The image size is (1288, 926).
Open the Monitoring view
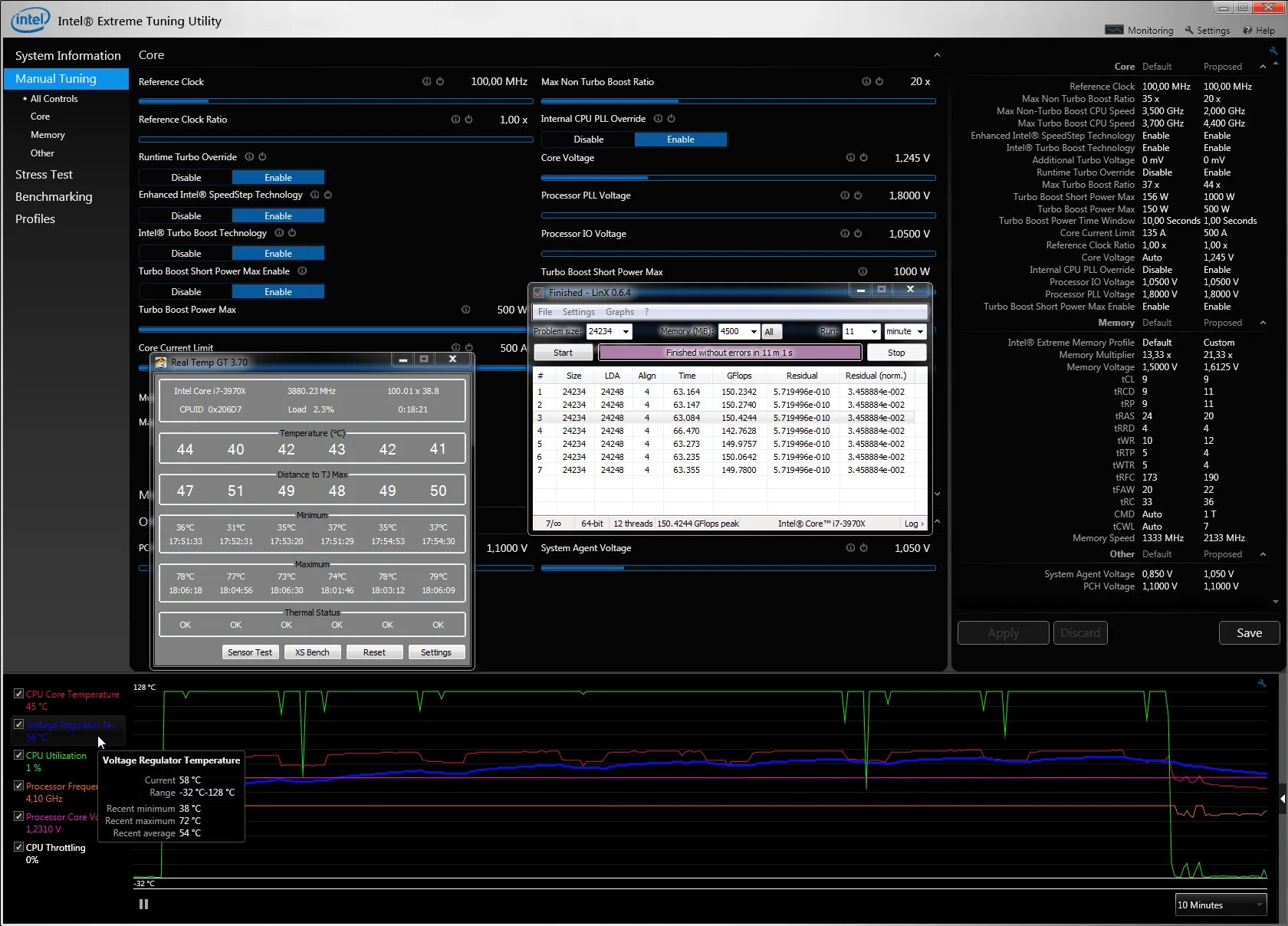coord(1139,30)
